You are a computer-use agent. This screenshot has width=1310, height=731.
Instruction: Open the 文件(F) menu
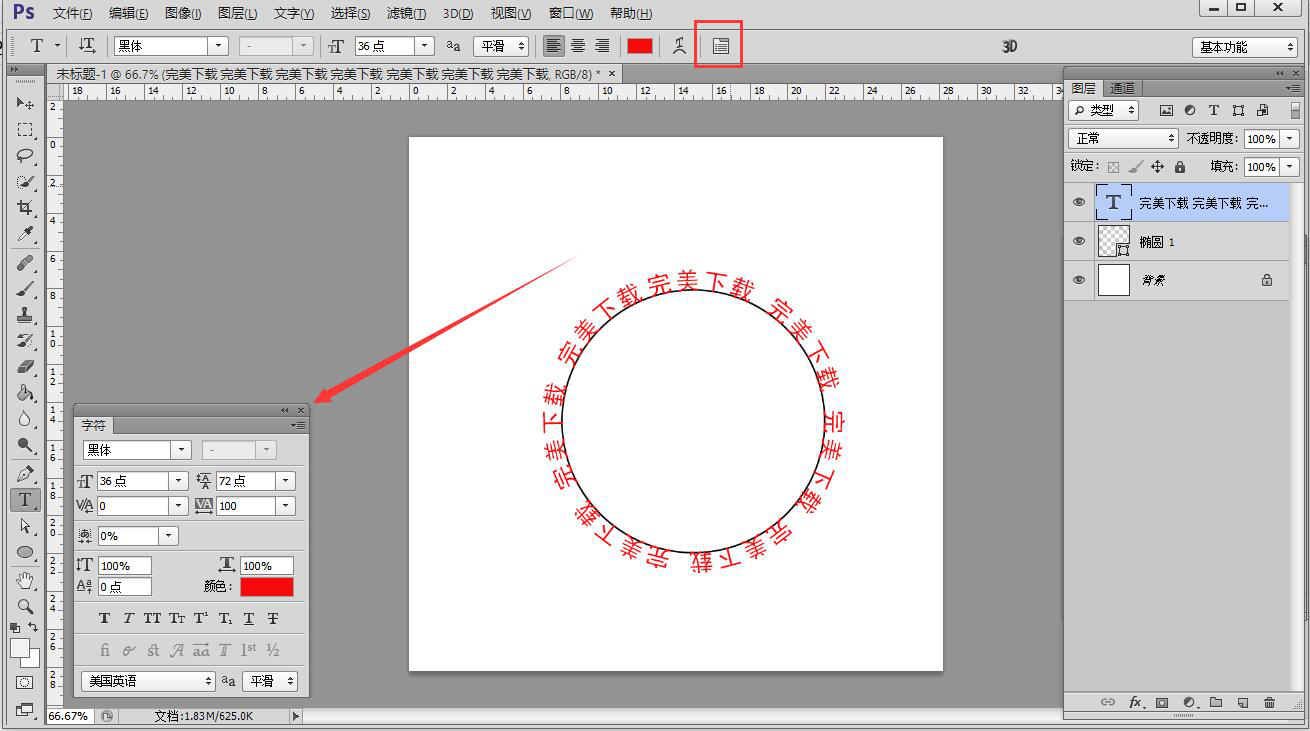coord(73,13)
